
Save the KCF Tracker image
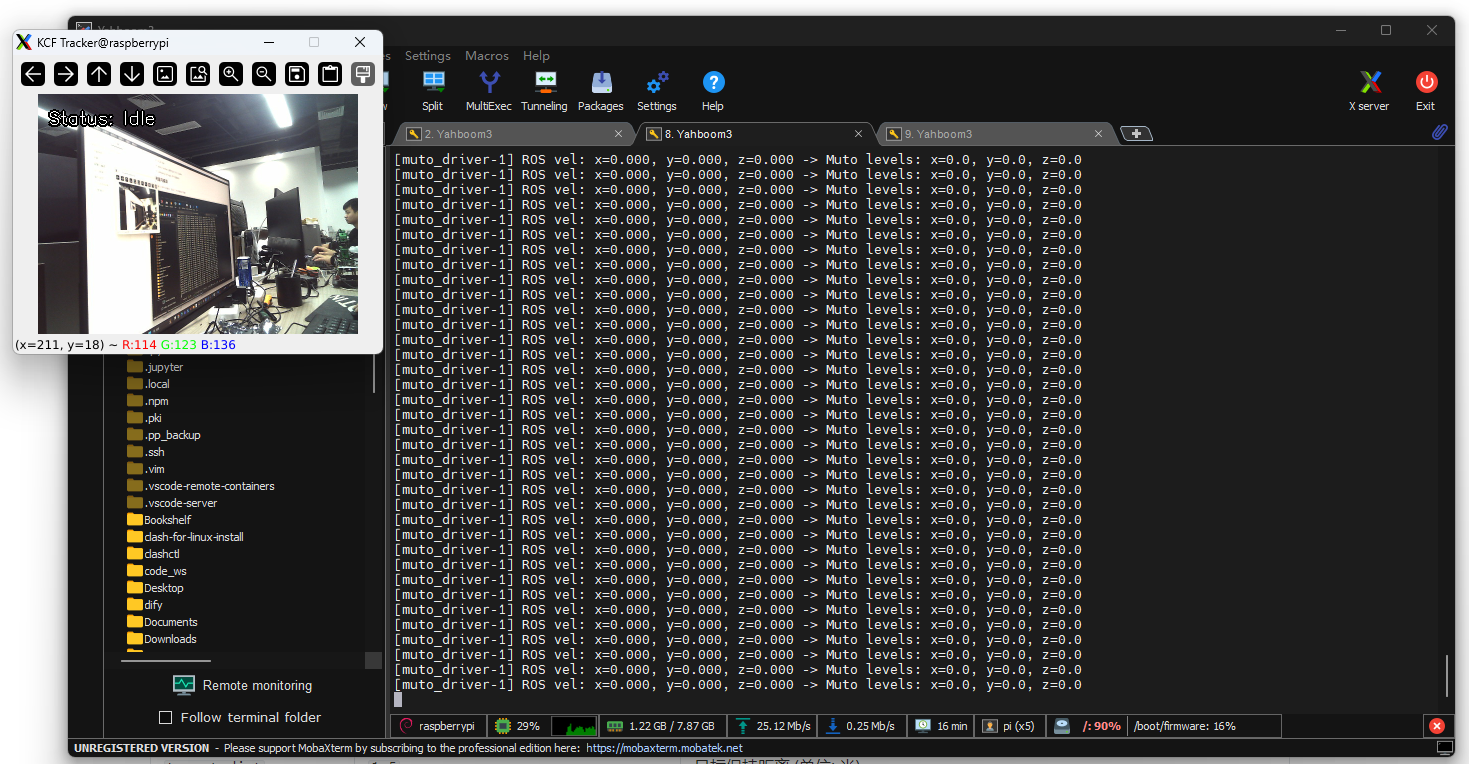click(297, 73)
